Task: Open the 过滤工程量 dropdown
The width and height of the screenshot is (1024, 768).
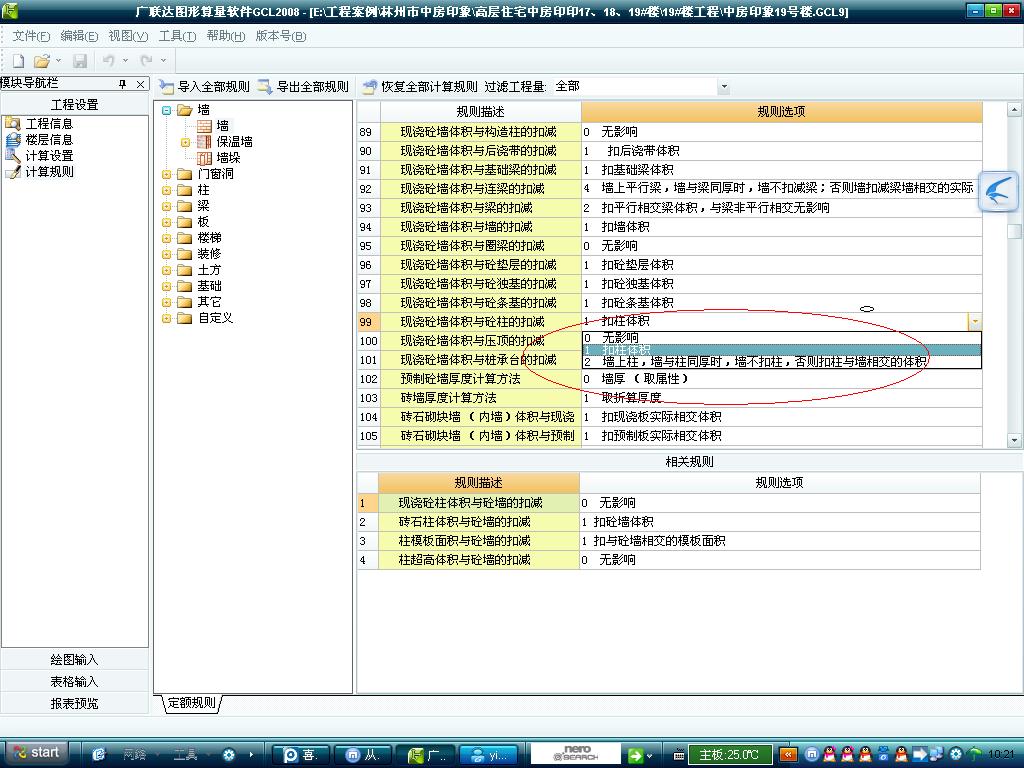Action: click(x=724, y=87)
